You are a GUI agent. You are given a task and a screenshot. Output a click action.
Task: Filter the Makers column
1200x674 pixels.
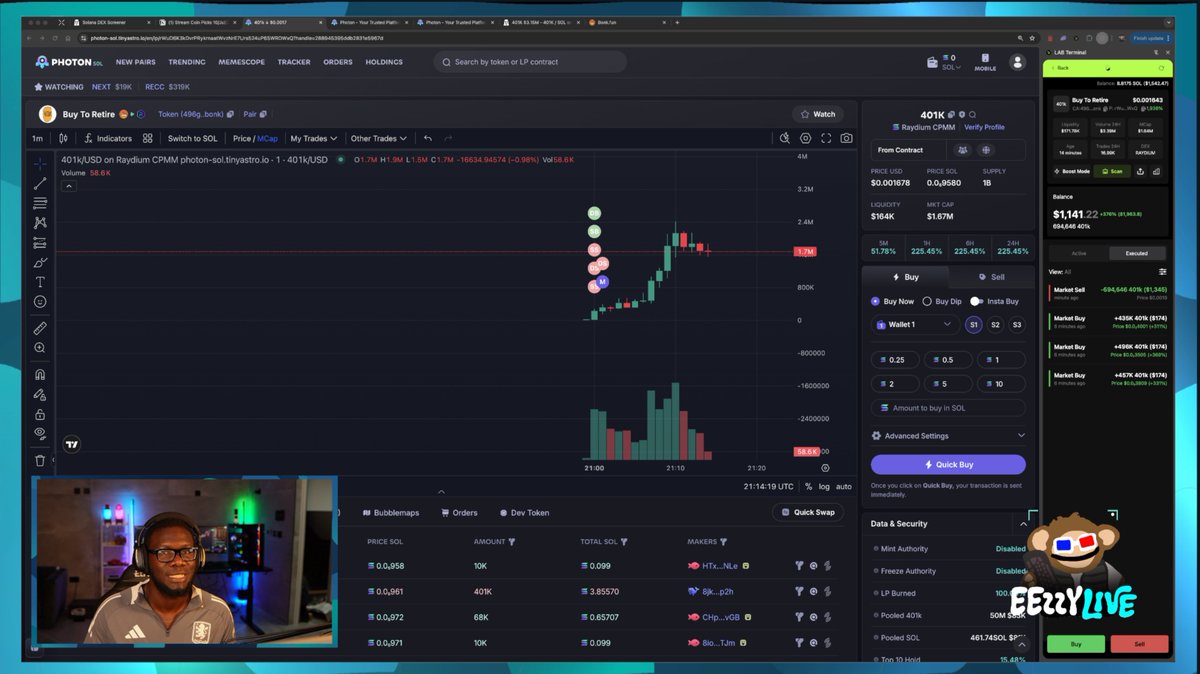coord(723,542)
